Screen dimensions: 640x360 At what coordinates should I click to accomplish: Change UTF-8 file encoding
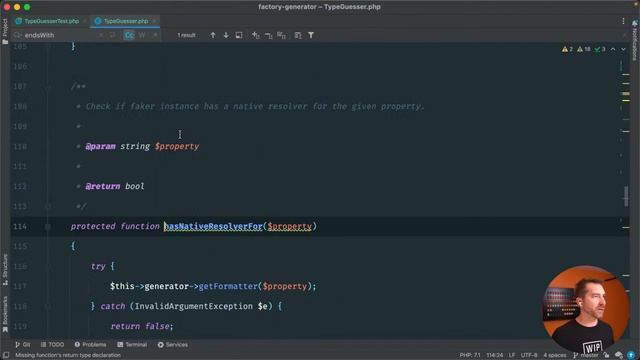(529, 356)
